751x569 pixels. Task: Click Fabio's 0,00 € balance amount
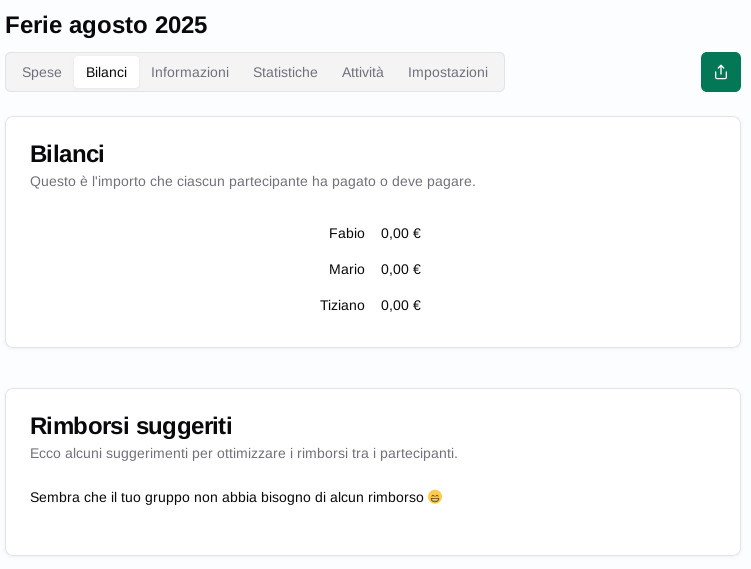click(400, 233)
